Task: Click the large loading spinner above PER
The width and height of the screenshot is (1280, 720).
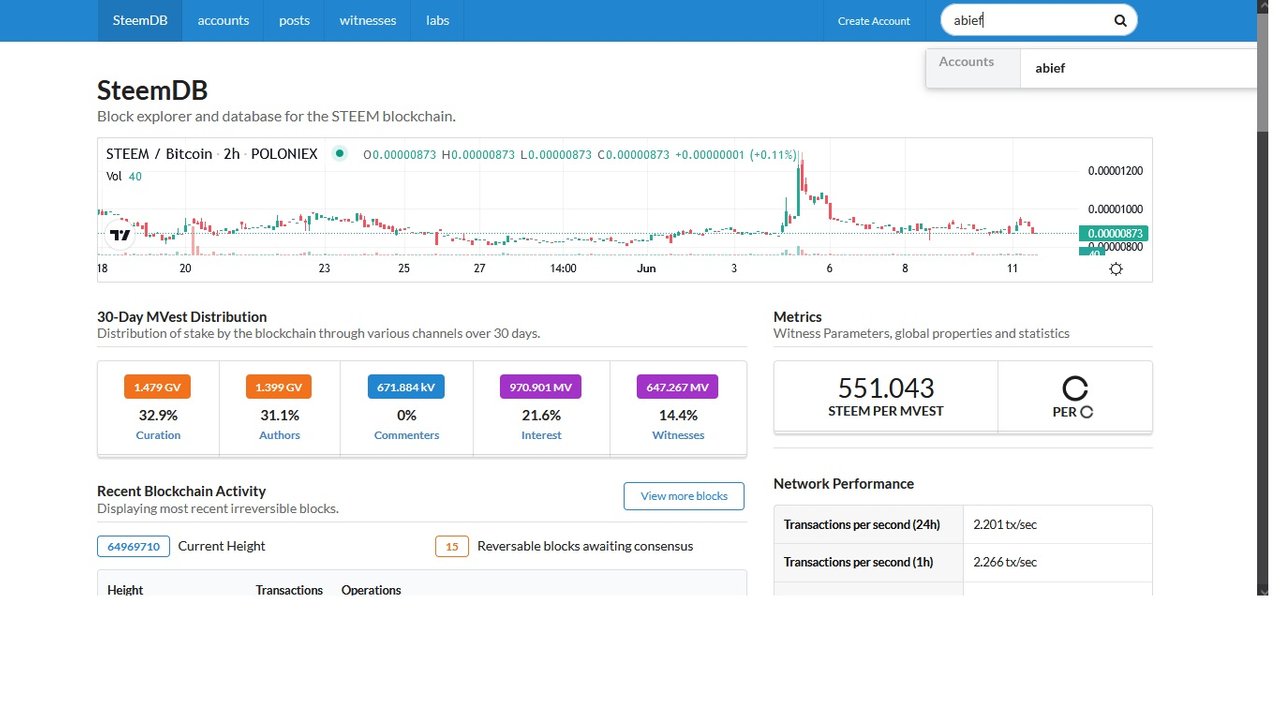Action: pos(1075,389)
